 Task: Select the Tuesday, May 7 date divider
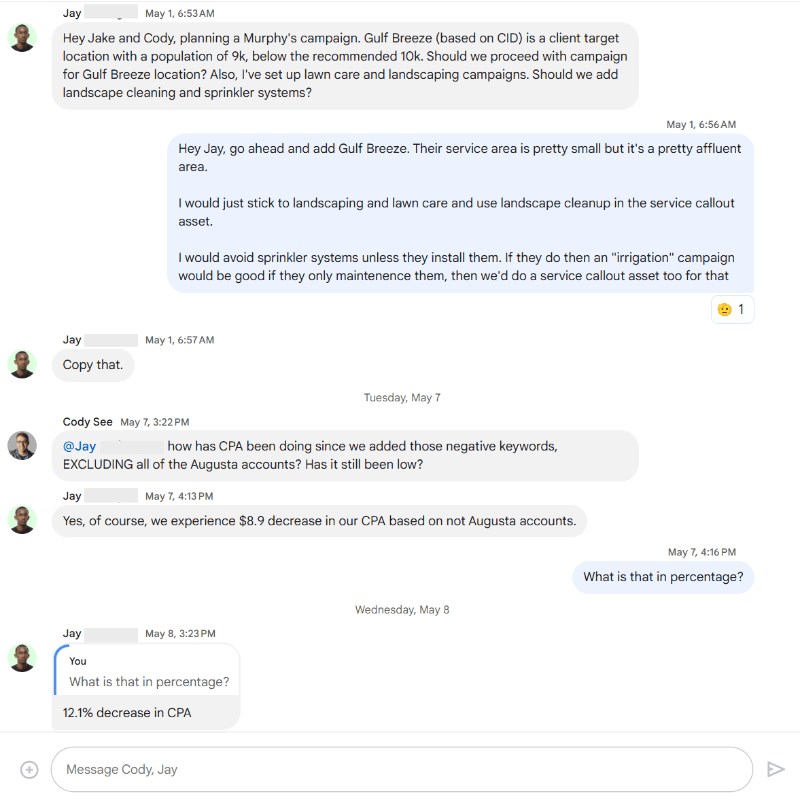pos(402,397)
